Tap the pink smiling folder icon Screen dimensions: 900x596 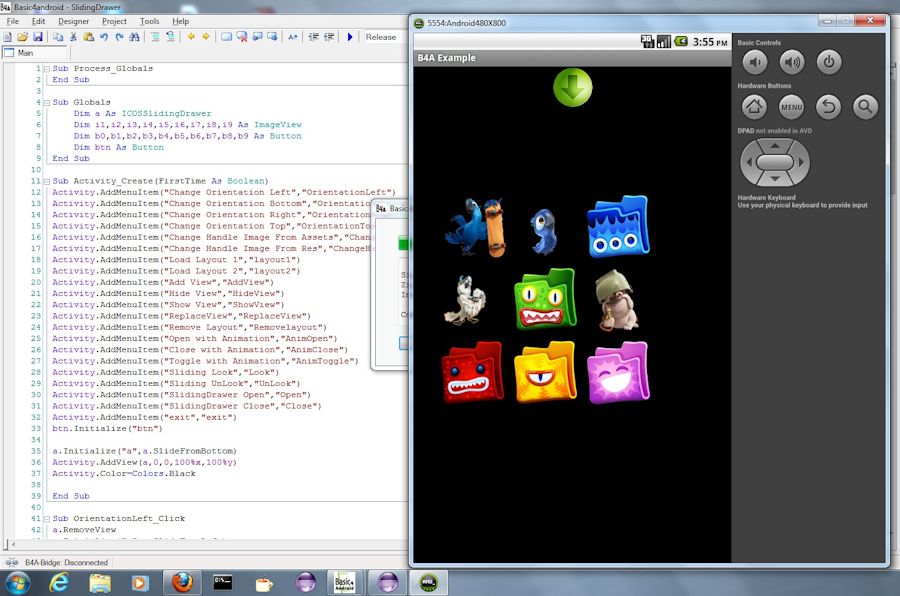[x=618, y=372]
